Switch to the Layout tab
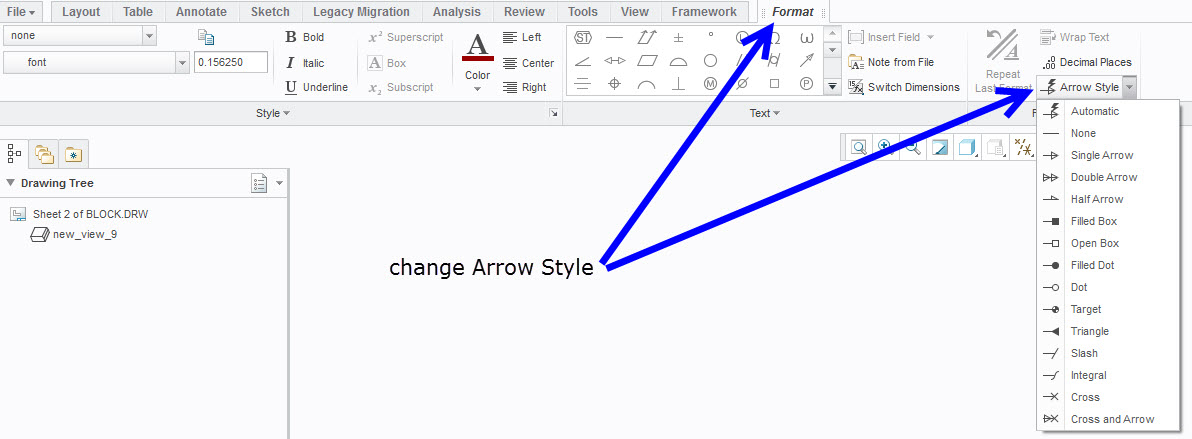1192x439 pixels. (81, 11)
